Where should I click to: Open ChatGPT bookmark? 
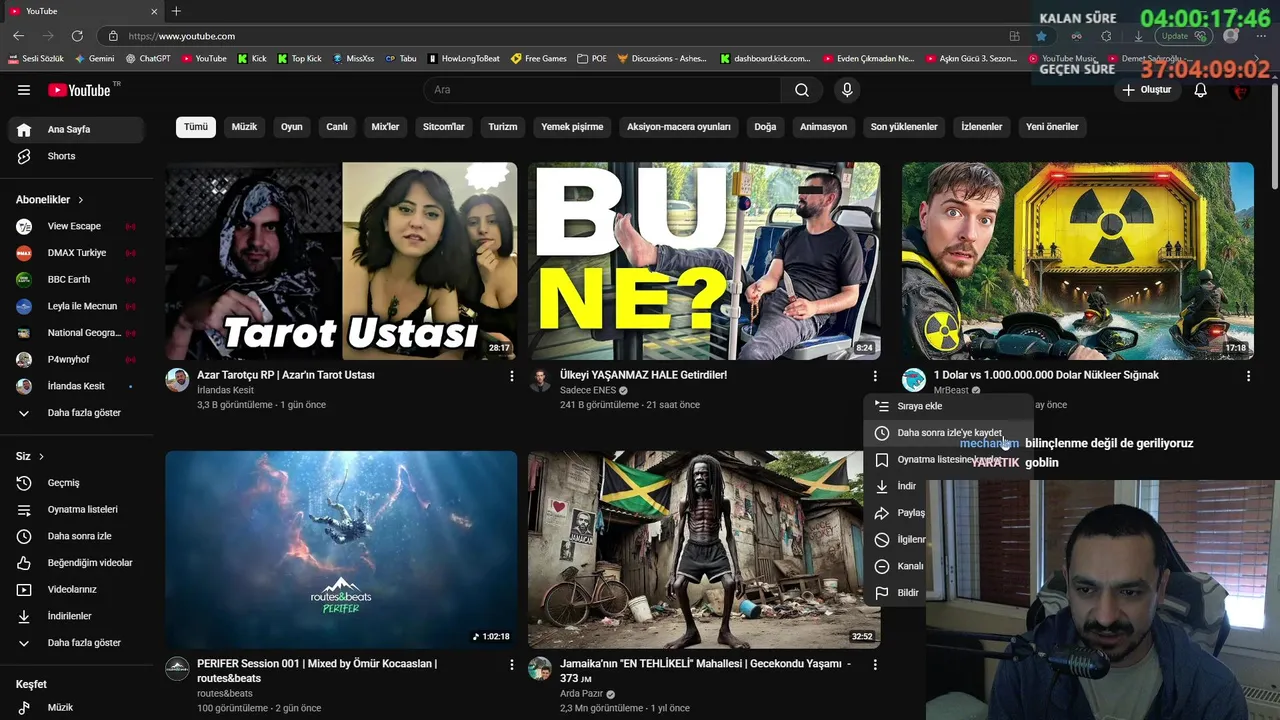coord(148,59)
